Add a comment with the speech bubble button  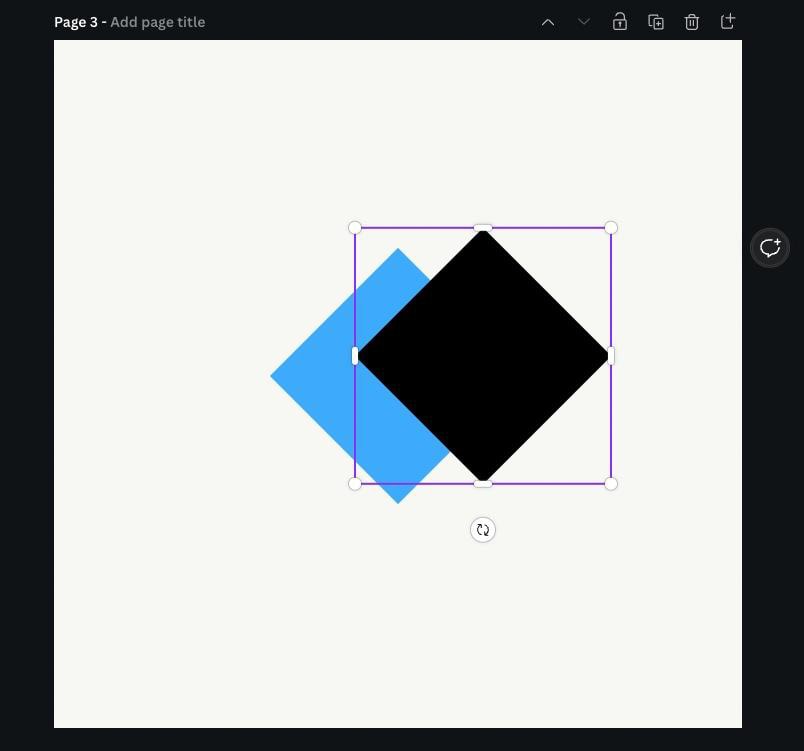(770, 248)
